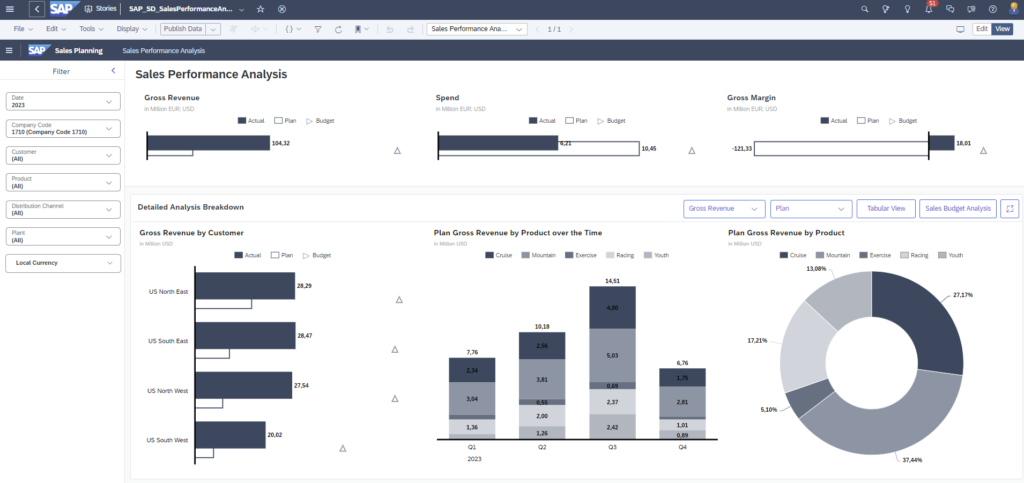The width and height of the screenshot is (1024, 483).
Task: Open the discussions chat icon in header
Action: (x=950, y=9)
